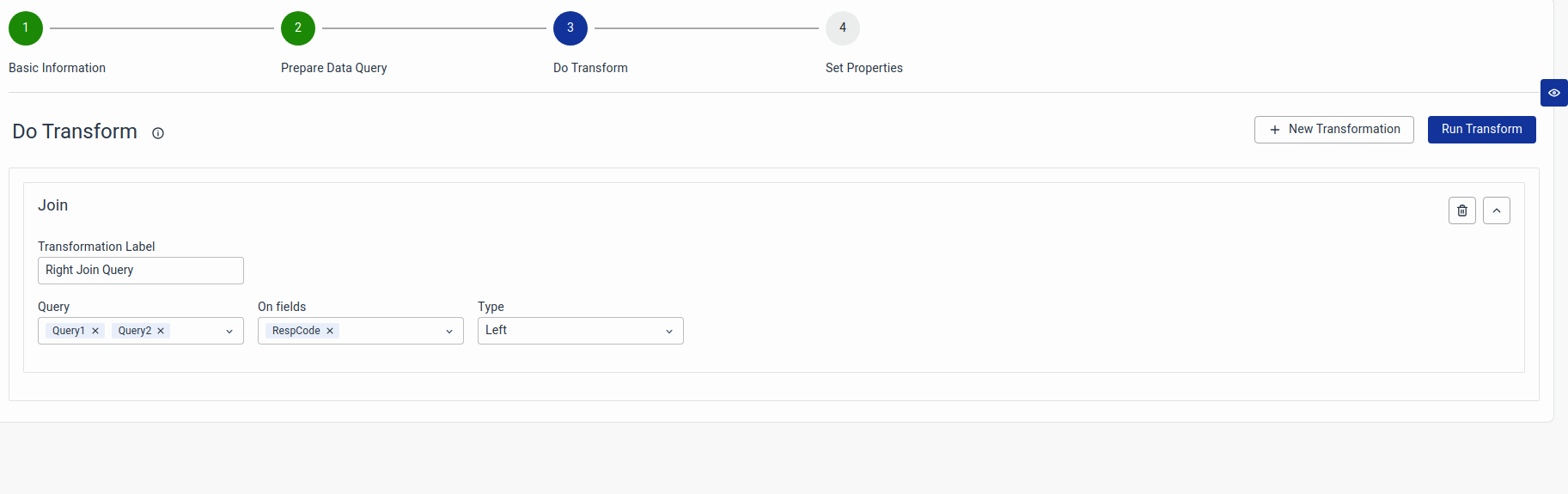Jump to step 4 Set Properties
Screen dimensions: 1568x494
pyautogui.click(x=843, y=28)
